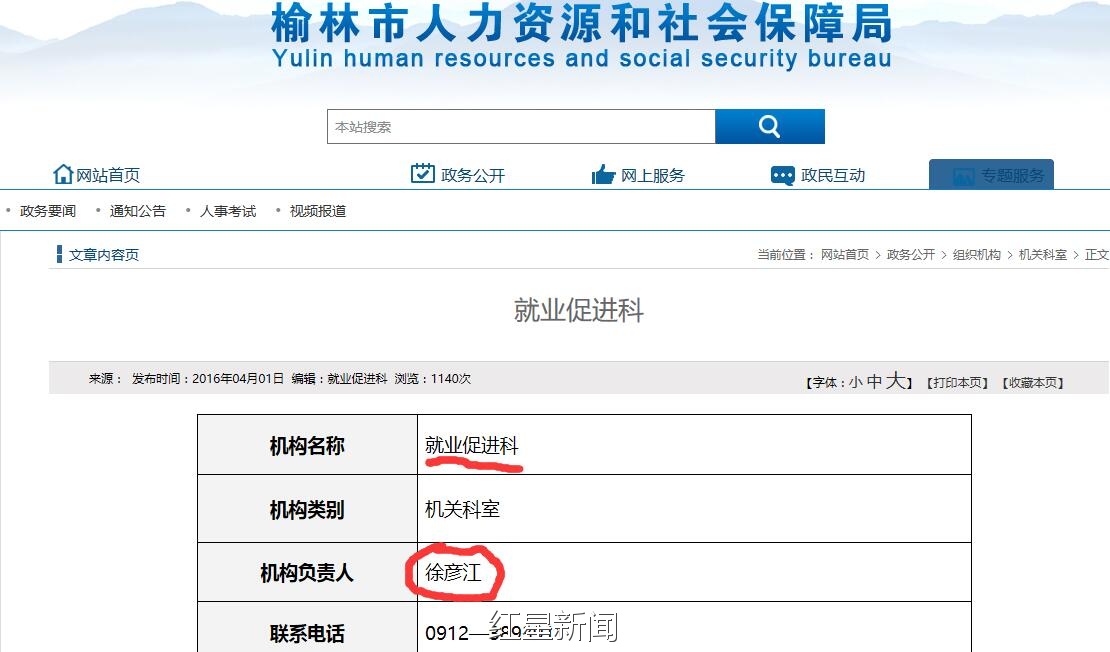Open the 专题服务 tab

click(1012, 175)
